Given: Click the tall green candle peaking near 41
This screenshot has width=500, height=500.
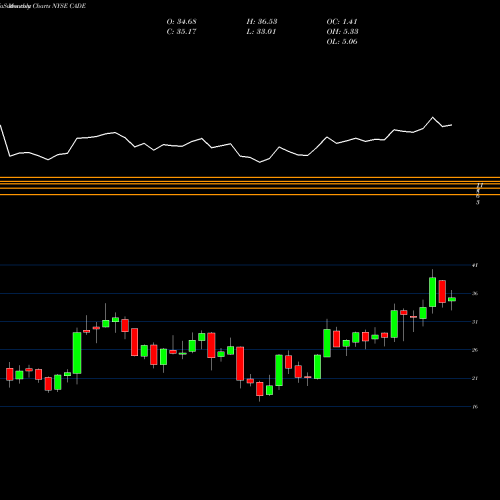Looking at the screenshot, I should (432, 292).
